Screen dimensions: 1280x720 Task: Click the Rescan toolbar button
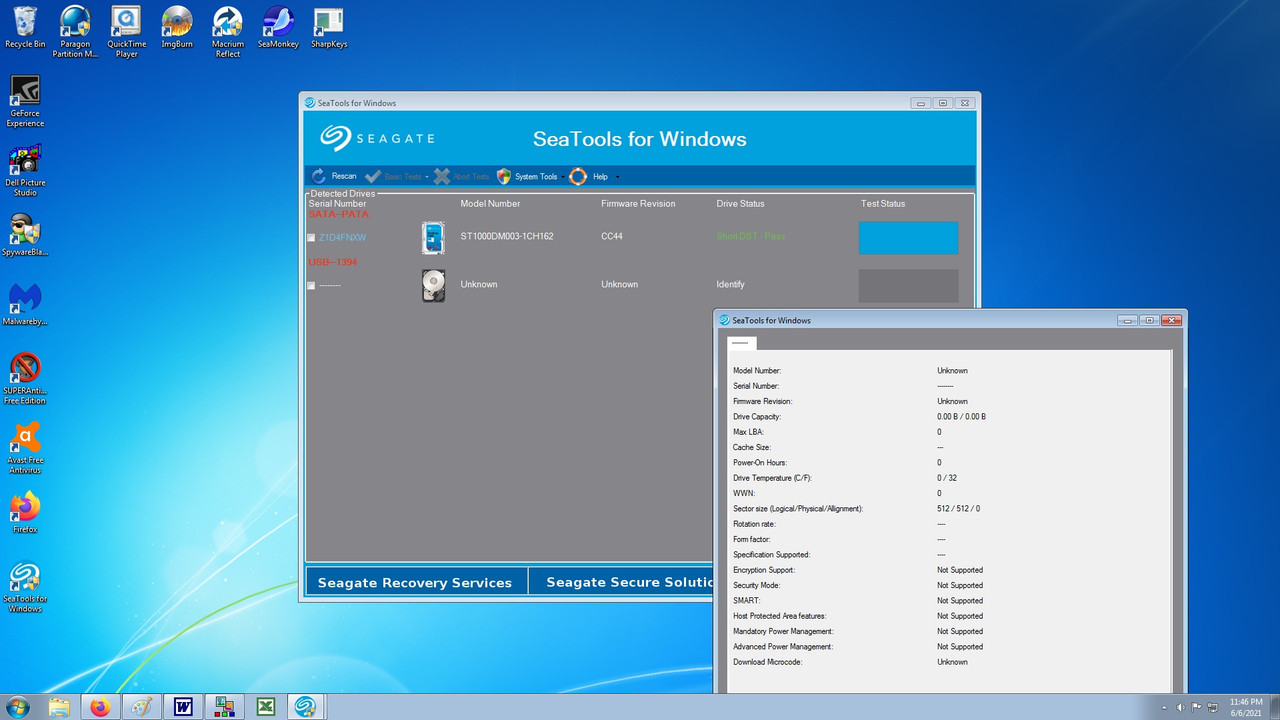(x=334, y=176)
